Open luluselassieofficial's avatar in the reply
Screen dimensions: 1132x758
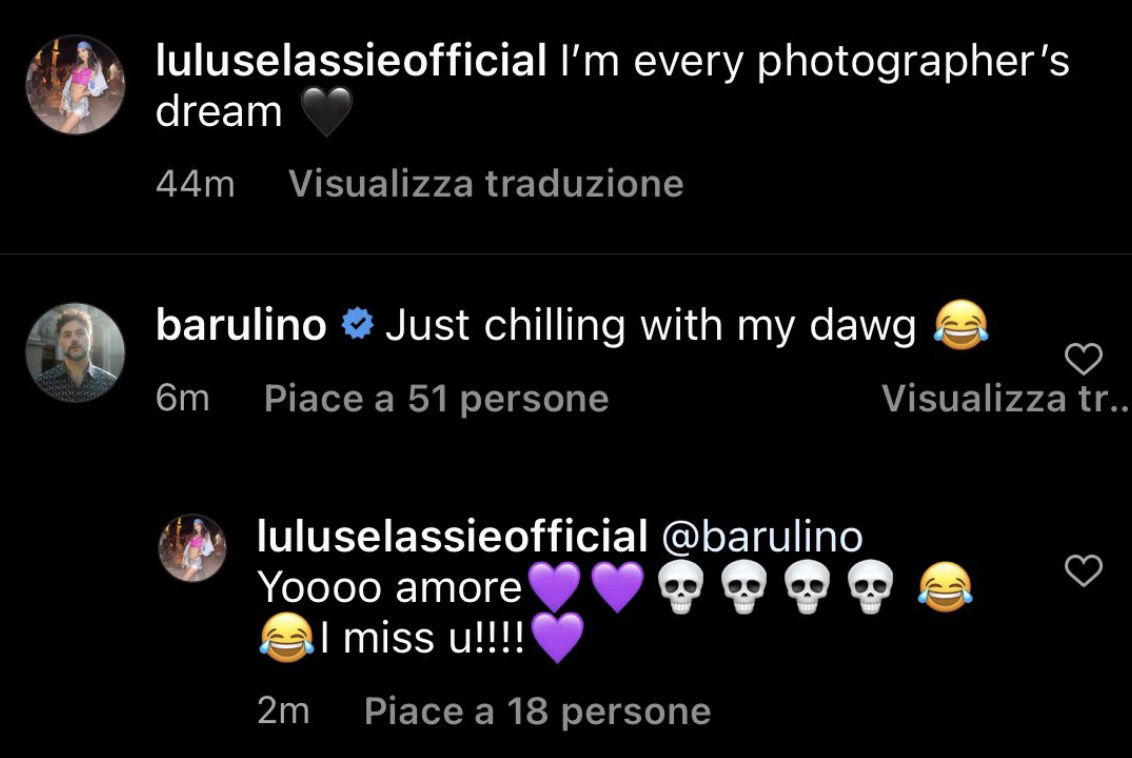coord(192,548)
